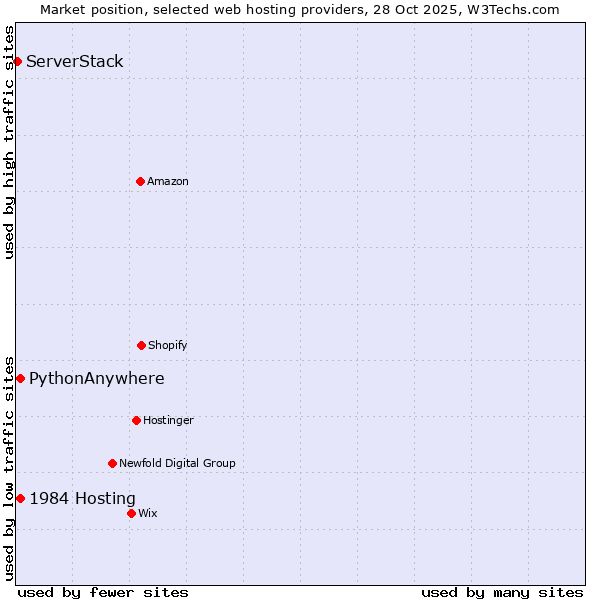Image resolution: width=600 pixels, height=600 pixels.
Task: Click the Wix data point diamond
Action: (131, 513)
